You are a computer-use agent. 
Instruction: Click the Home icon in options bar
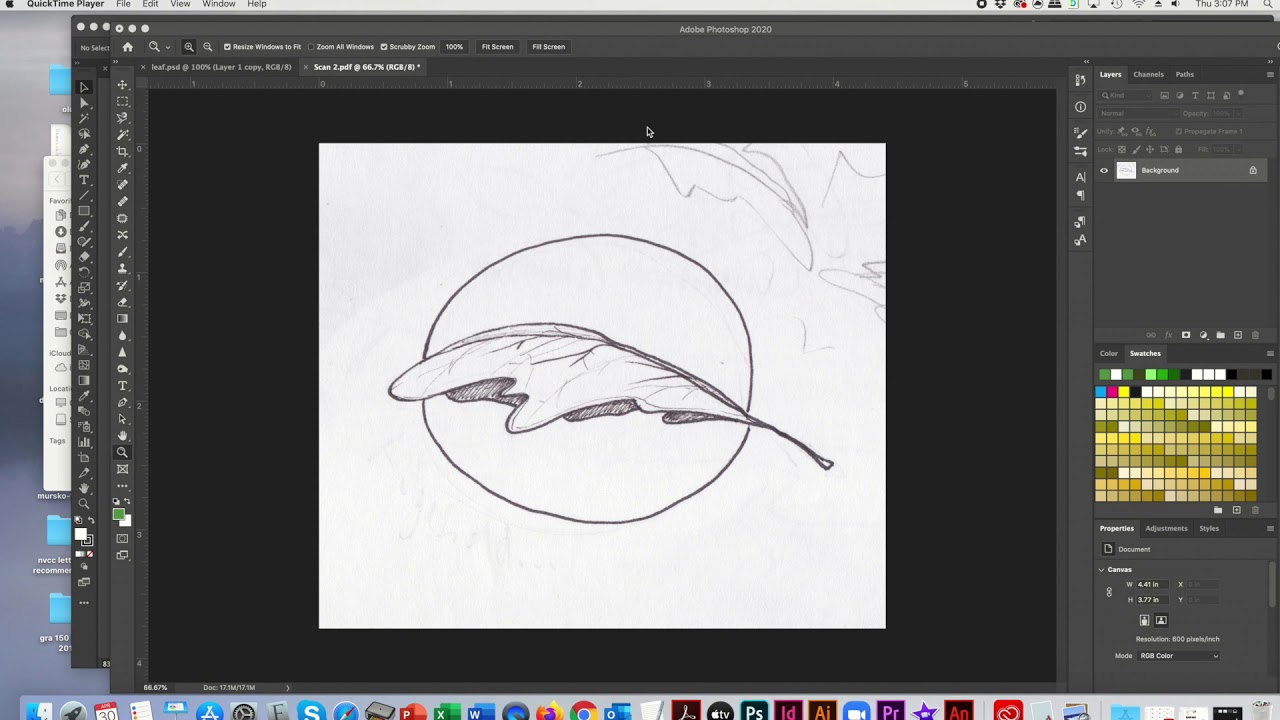pyautogui.click(x=127, y=47)
